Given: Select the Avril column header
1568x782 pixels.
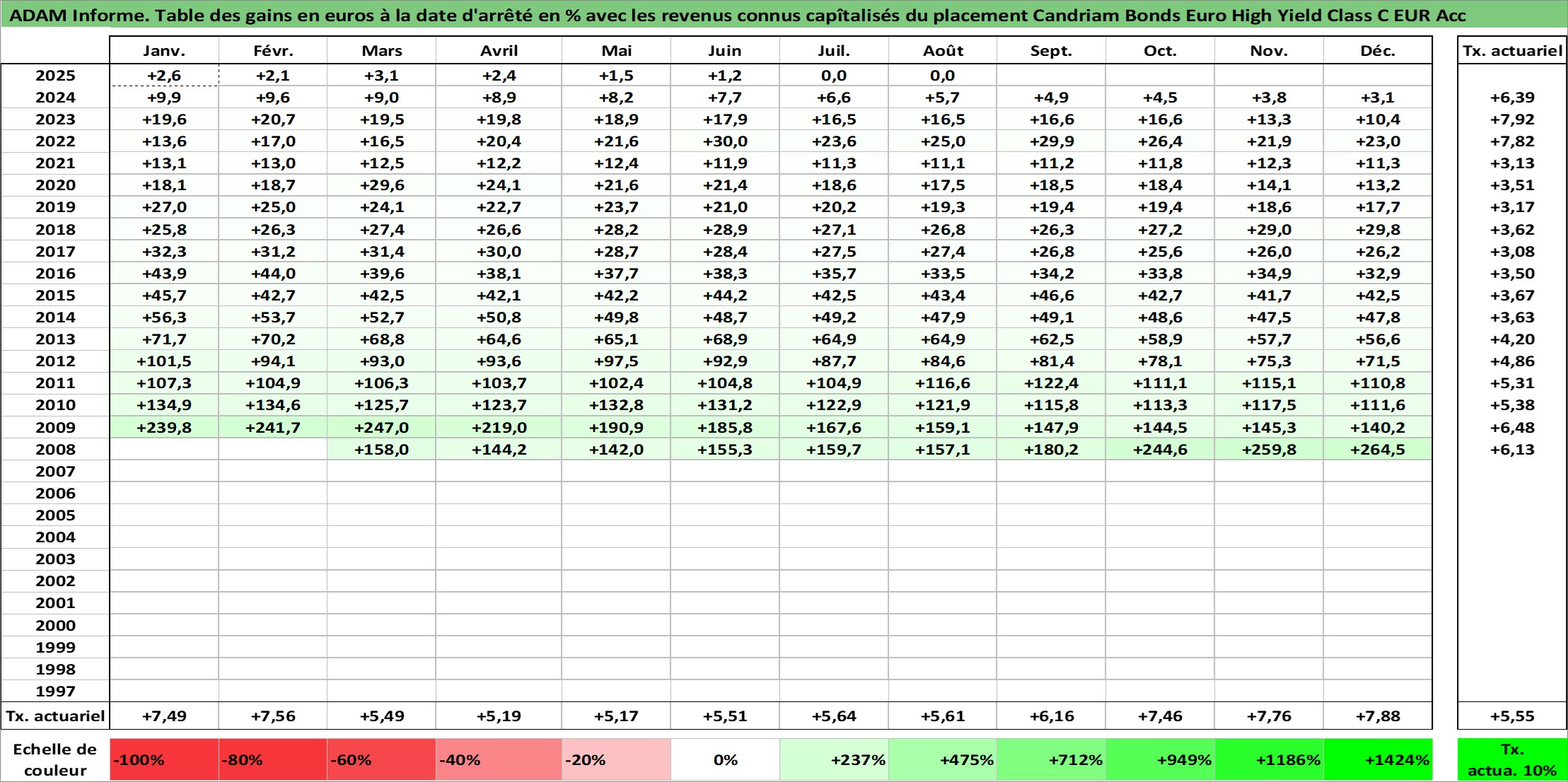Looking at the screenshot, I should coord(499,51).
